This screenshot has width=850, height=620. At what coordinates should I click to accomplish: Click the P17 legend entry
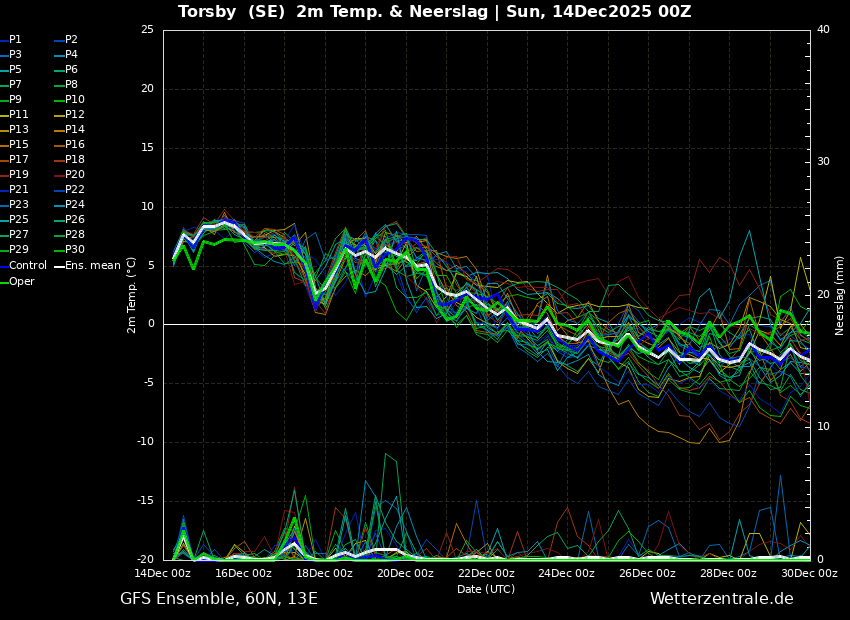[15, 159]
